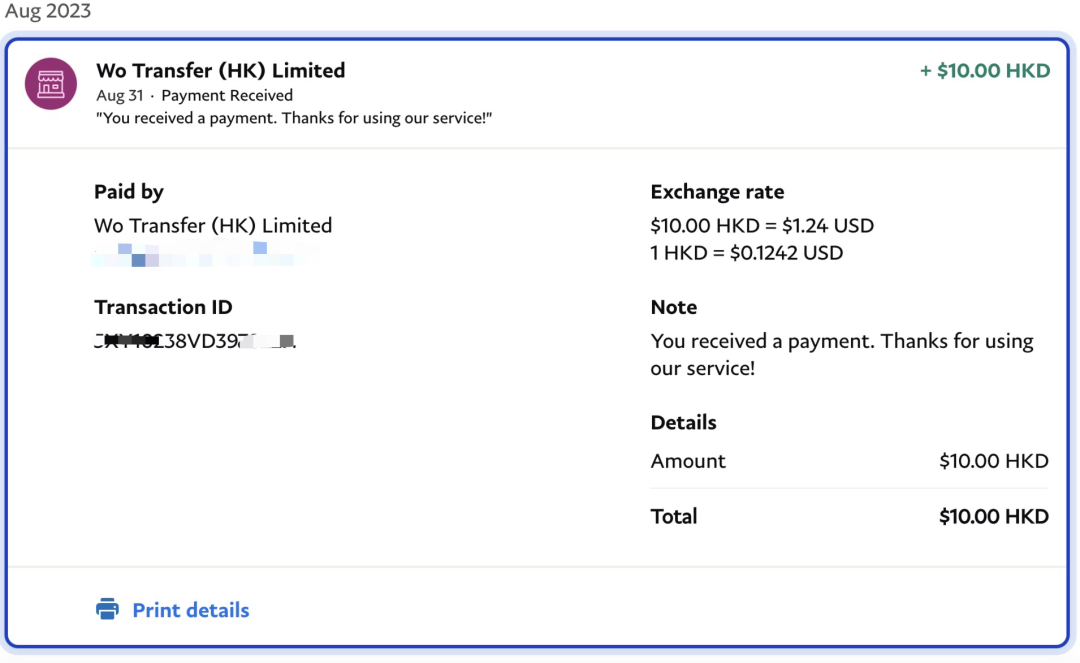Click the note text about received payment
1080x663 pixels.
pyautogui.click(x=842, y=355)
